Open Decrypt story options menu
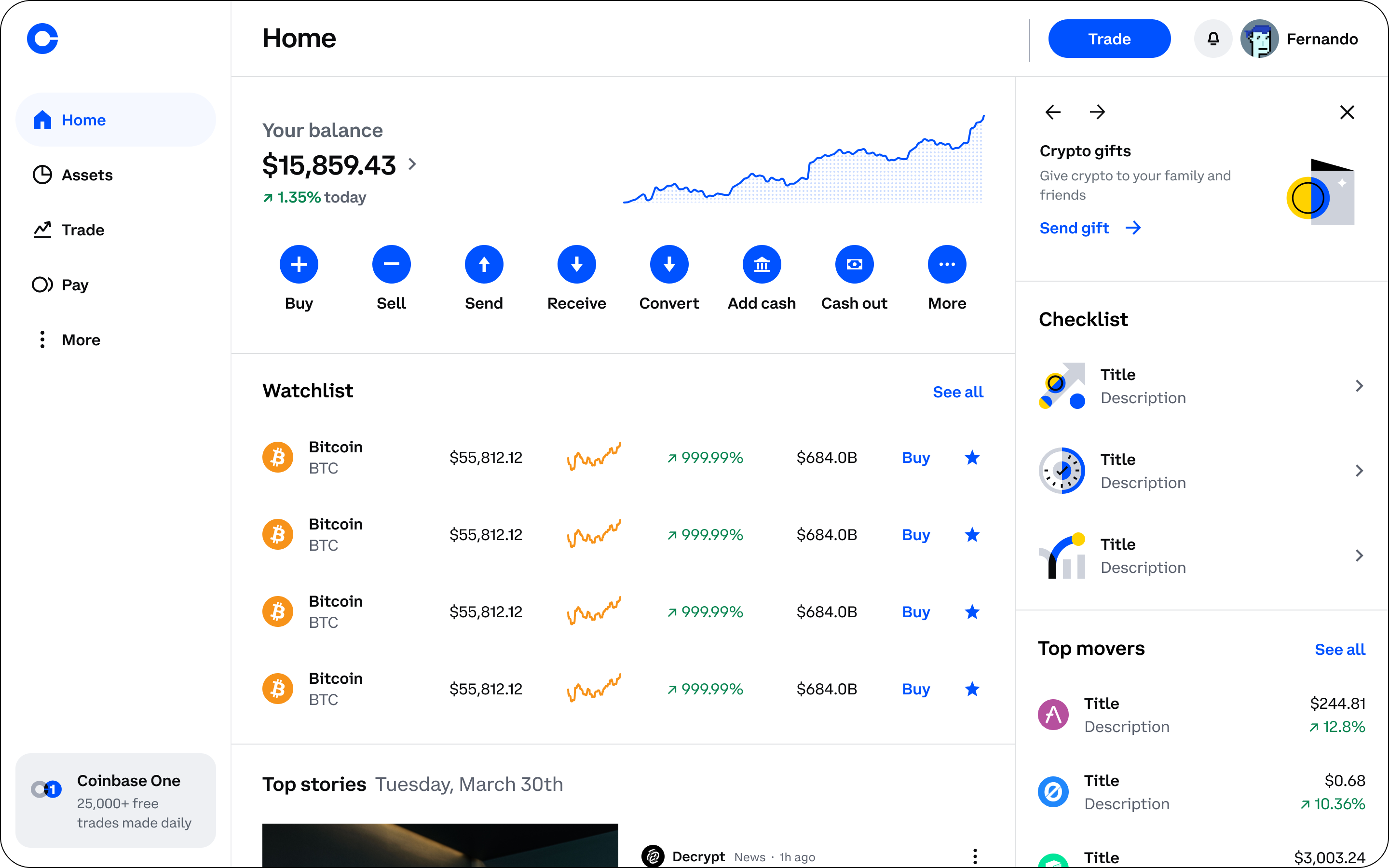 (x=975, y=856)
